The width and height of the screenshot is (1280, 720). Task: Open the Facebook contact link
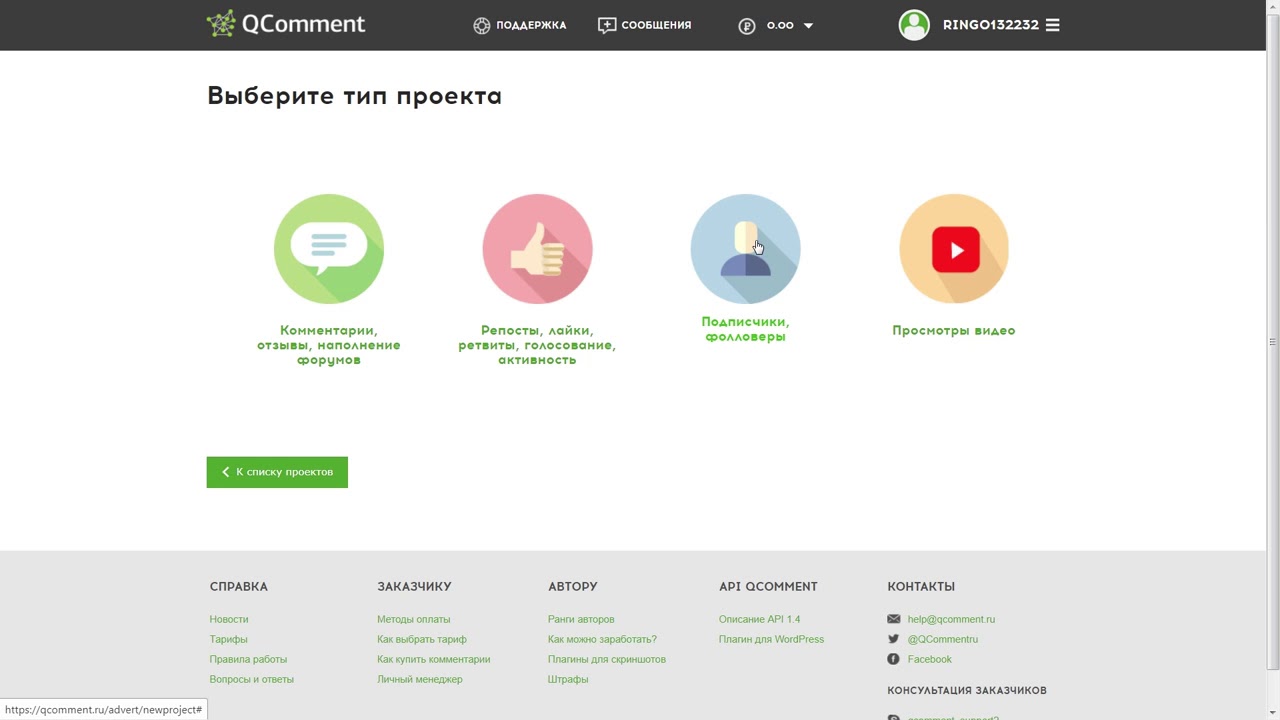click(x=929, y=659)
